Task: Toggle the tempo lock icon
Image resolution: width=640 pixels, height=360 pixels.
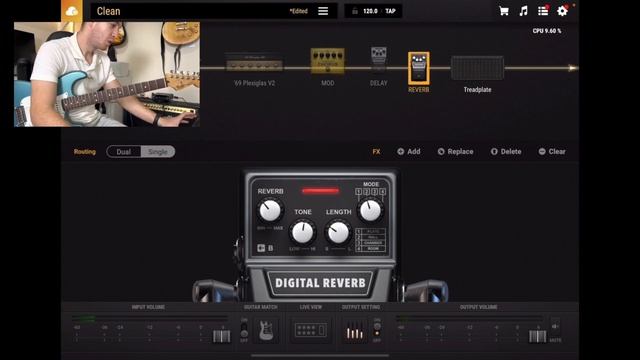Action: pyautogui.click(x=355, y=11)
